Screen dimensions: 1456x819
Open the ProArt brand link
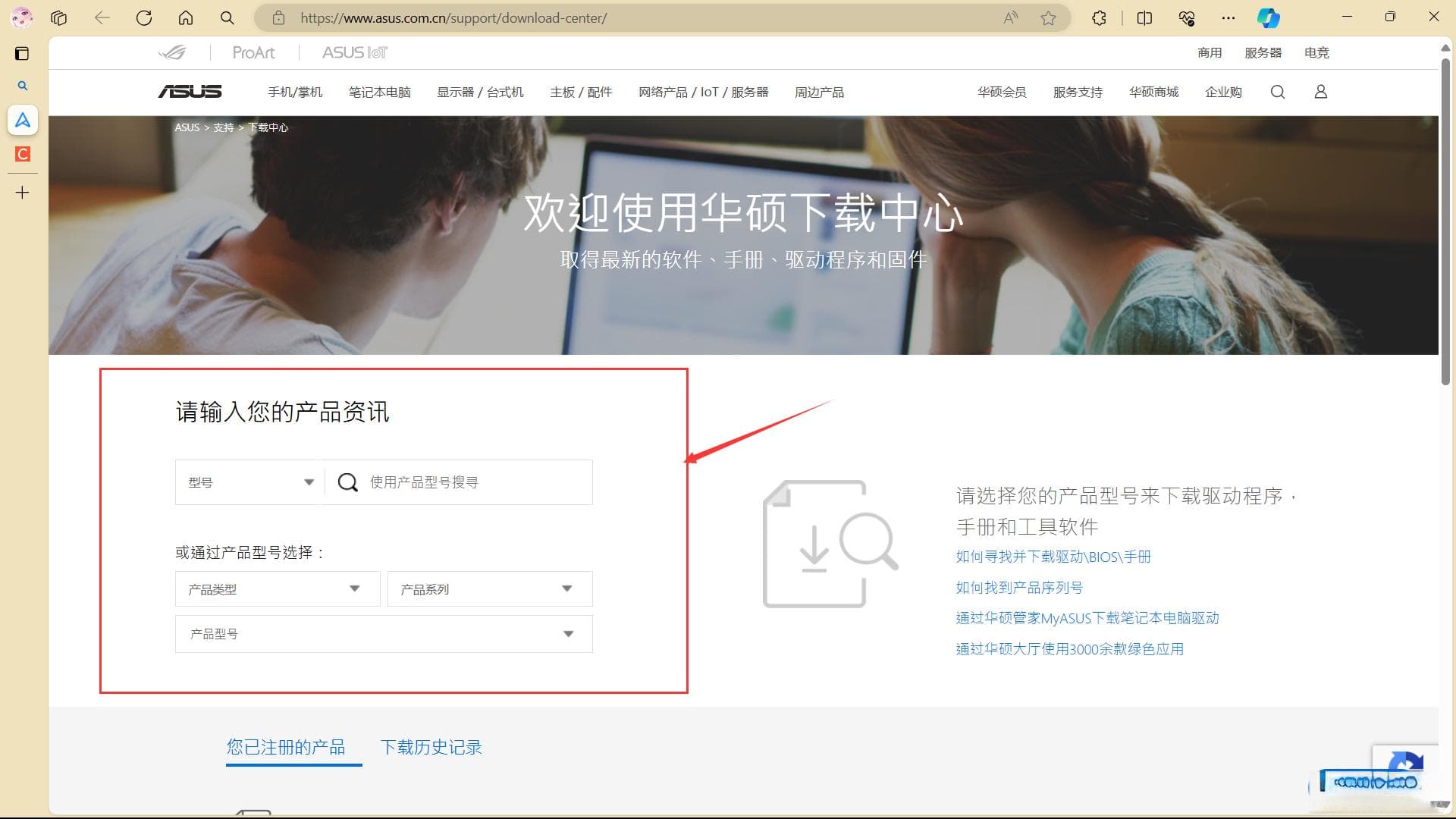point(253,52)
